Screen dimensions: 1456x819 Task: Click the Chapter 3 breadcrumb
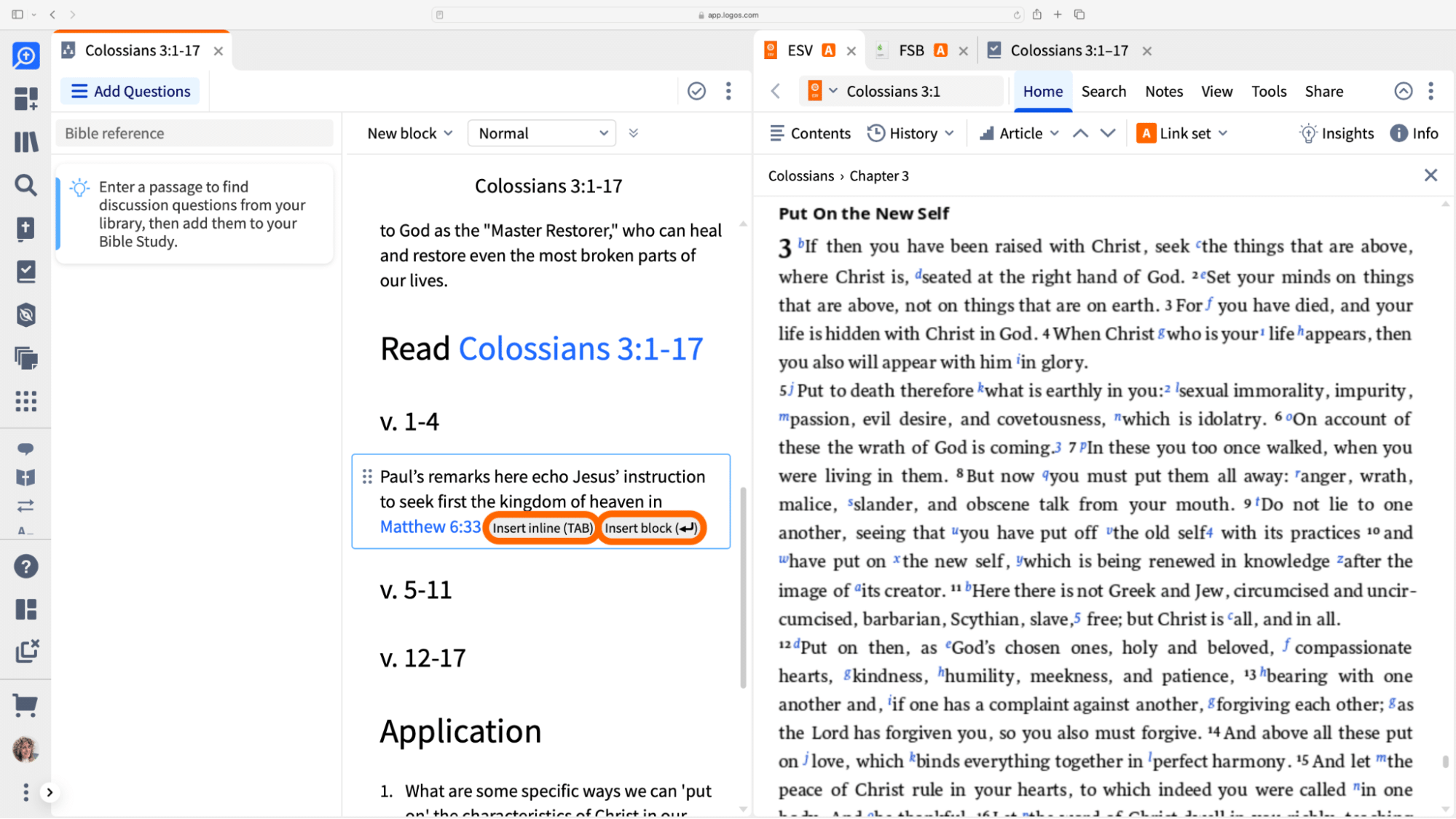tap(879, 175)
